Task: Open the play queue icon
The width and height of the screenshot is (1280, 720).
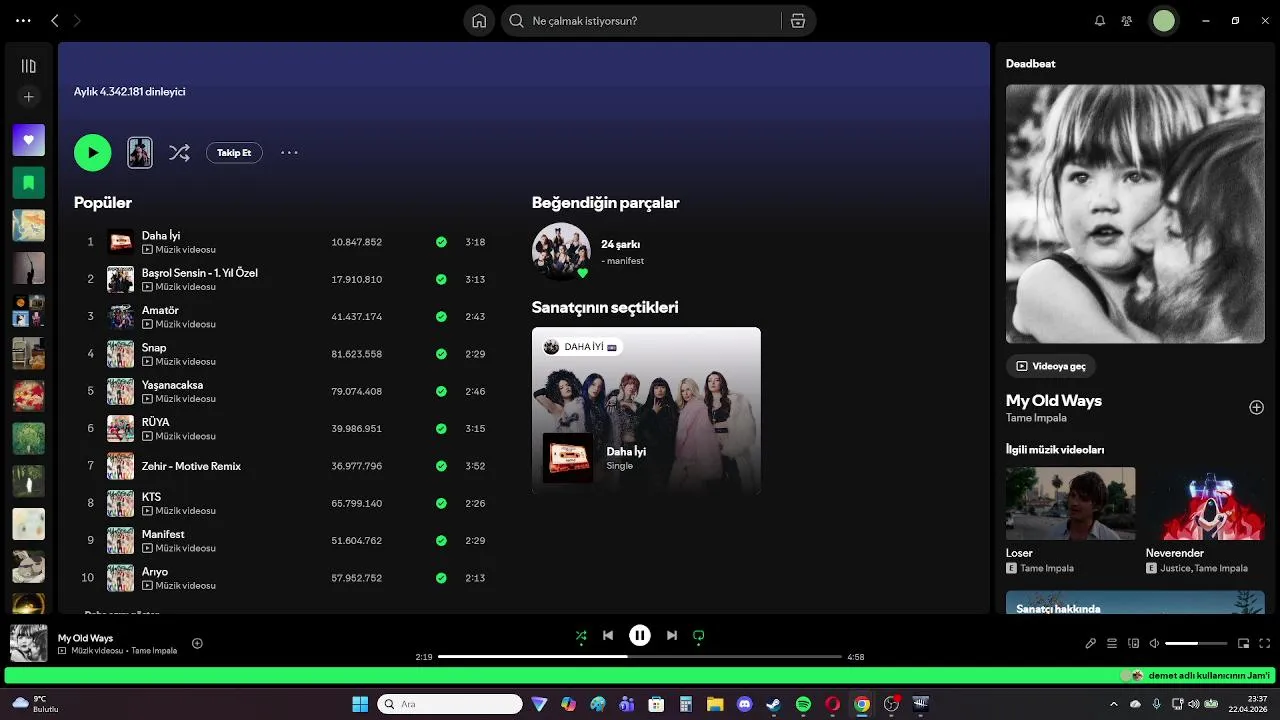Action: pos(1112,643)
